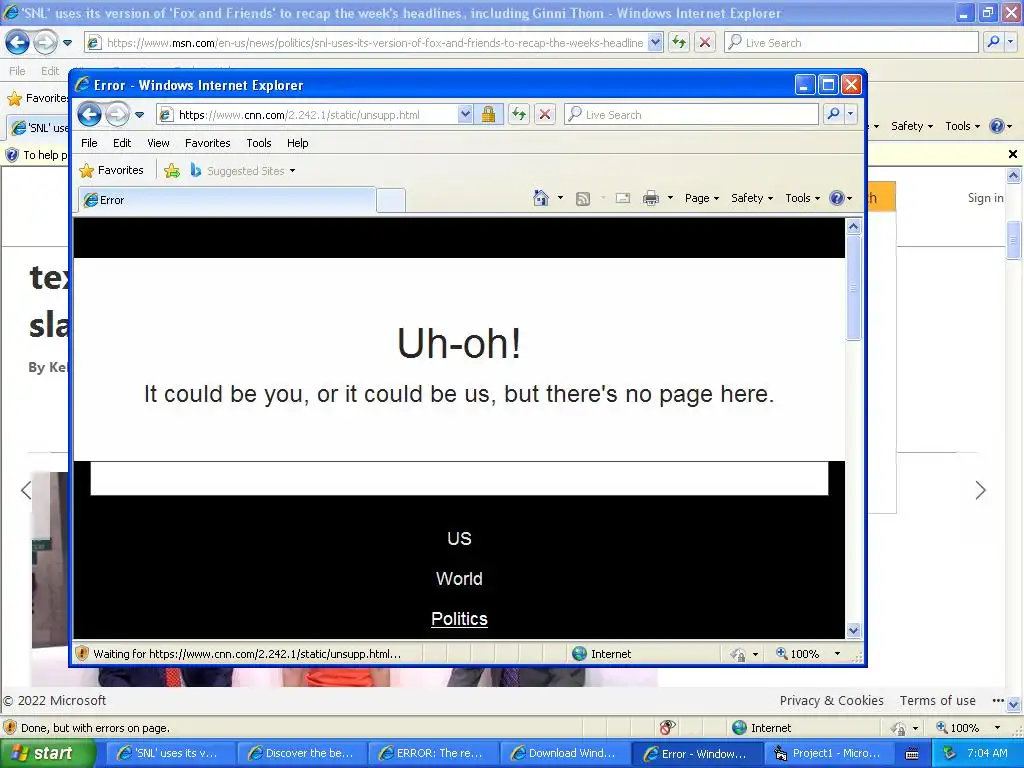This screenshot has width=1024, height=768.
Task: Open Safety menu in MSN window
Action: tap(912, 126)
